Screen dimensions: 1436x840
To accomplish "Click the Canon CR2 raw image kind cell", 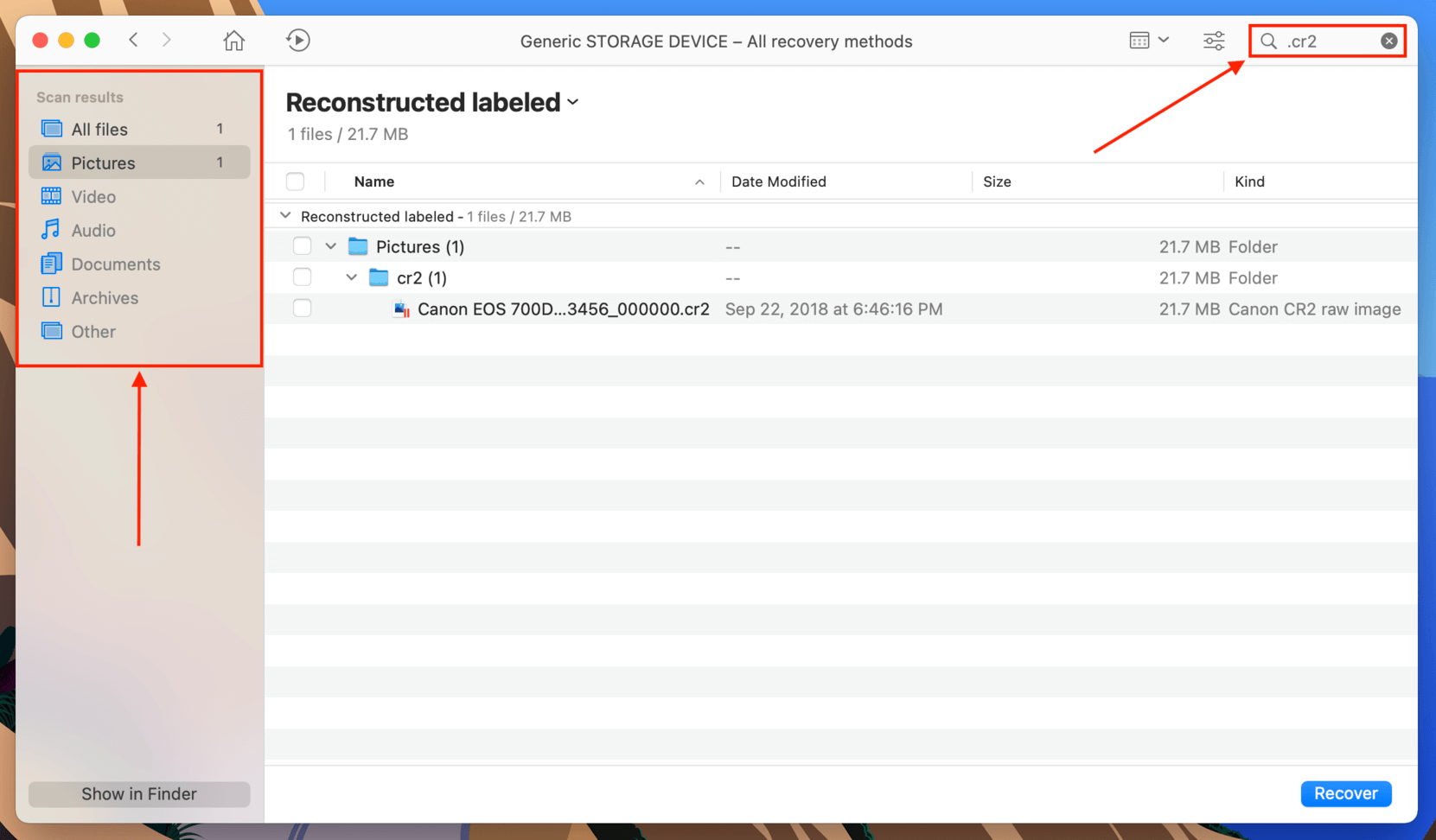I will tap(1314, 309).
